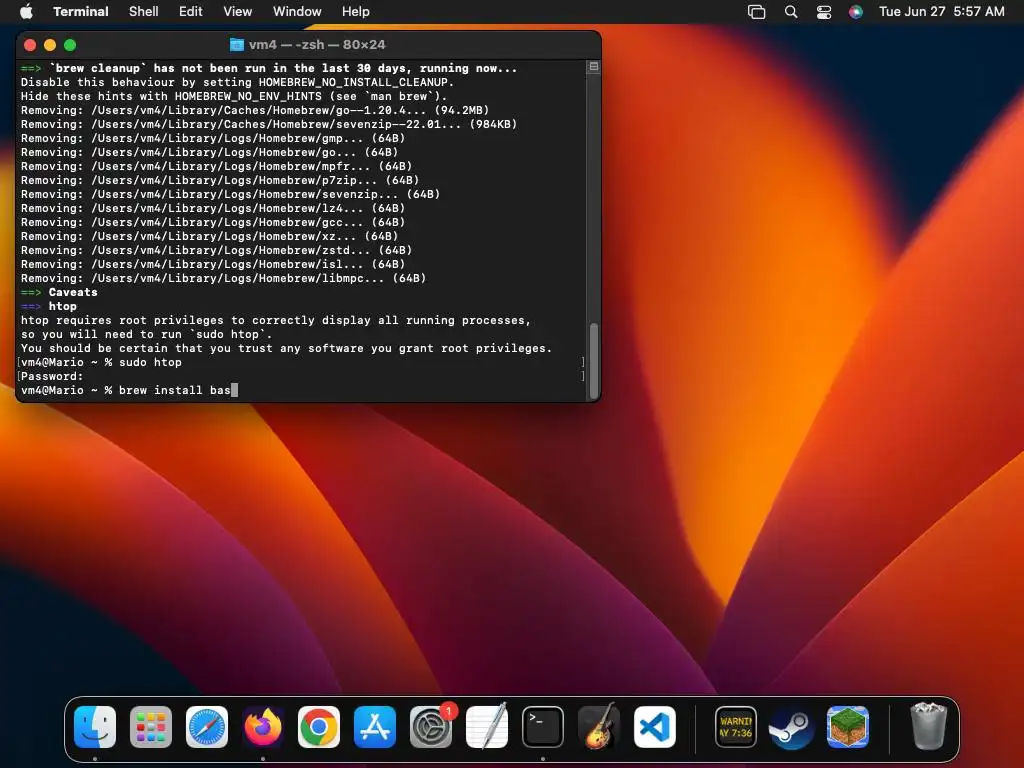The width and height of the screenshot is (1024, 768).
Task: Open Launchpad from the Dock
Action: pyautogui.click(x=151, y=726)
